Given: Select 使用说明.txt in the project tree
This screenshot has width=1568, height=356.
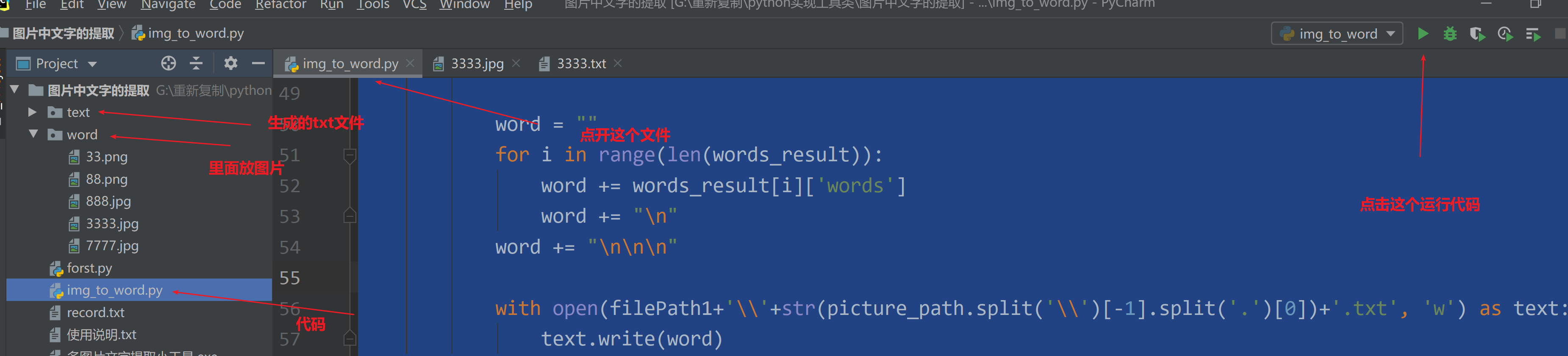Looking at the screenshot, I should 139,335.
